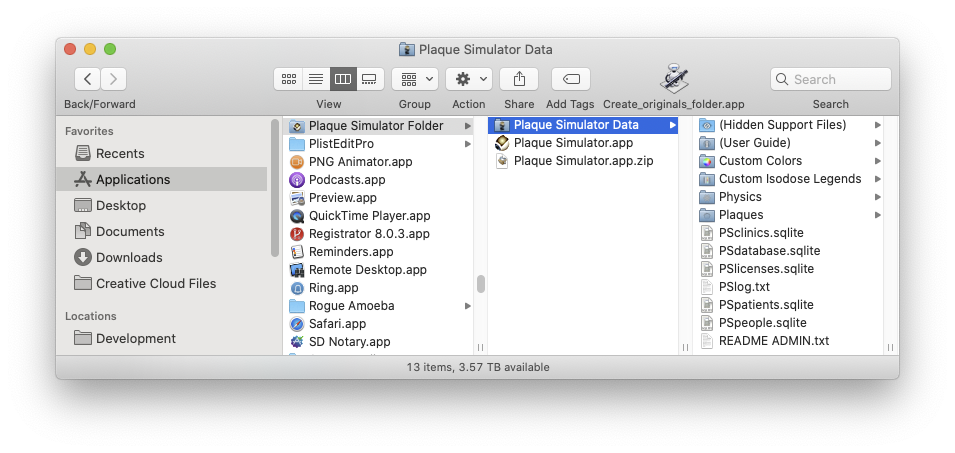The height and width of the screenshot is (453, 955).
Task: Expand the Plaque Simulator Data arrow
Action: pos(672,125)
